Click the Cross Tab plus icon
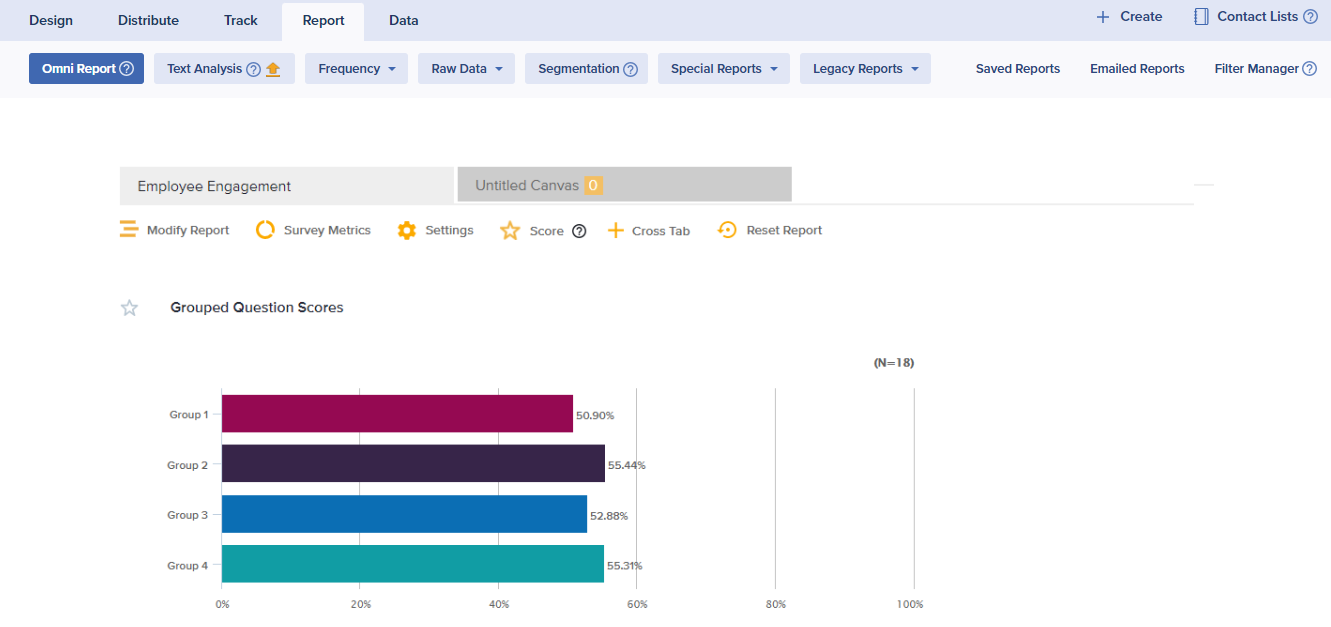 616,231
